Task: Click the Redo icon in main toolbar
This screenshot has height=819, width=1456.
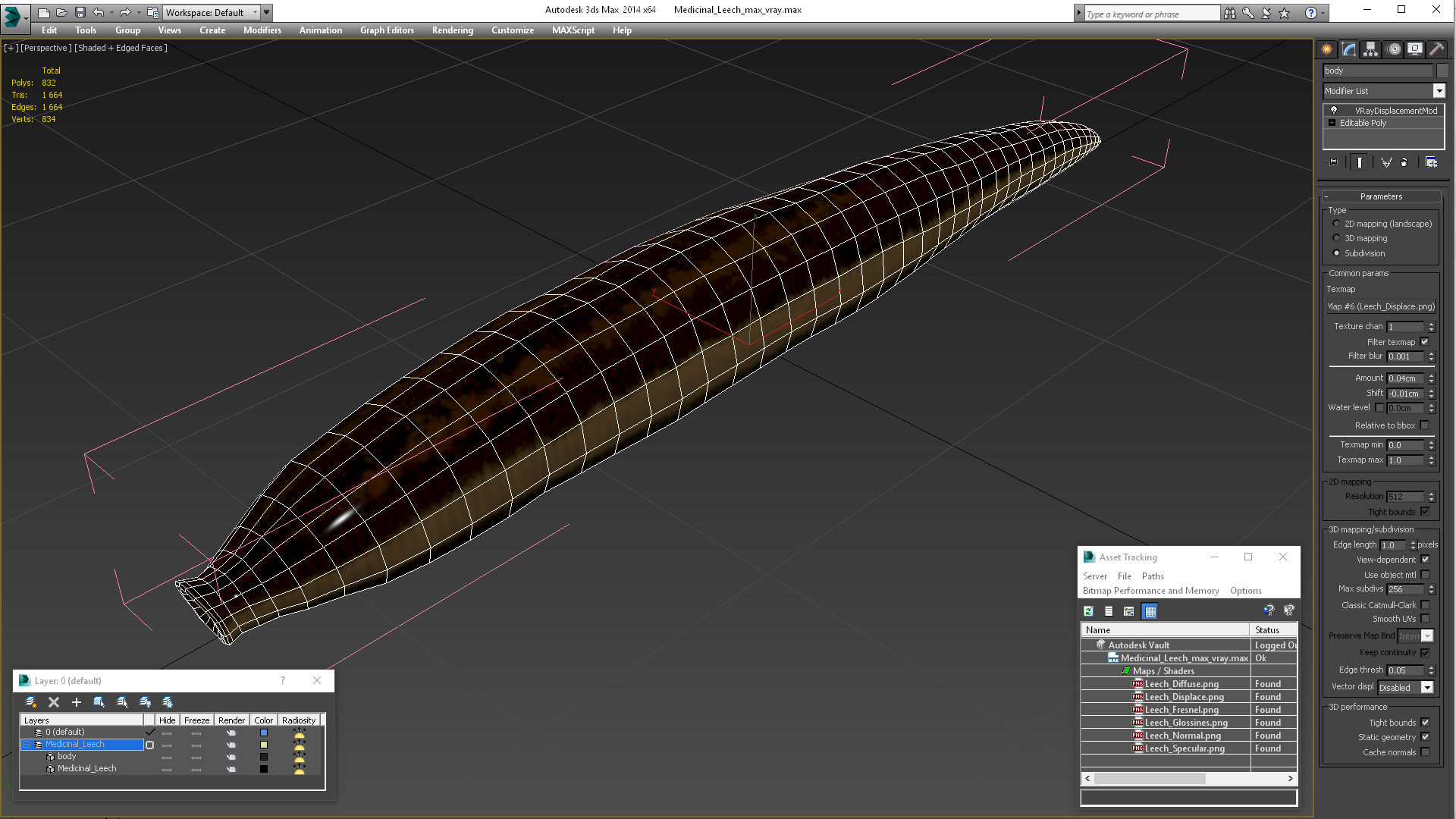Action: tap(124, 11)
